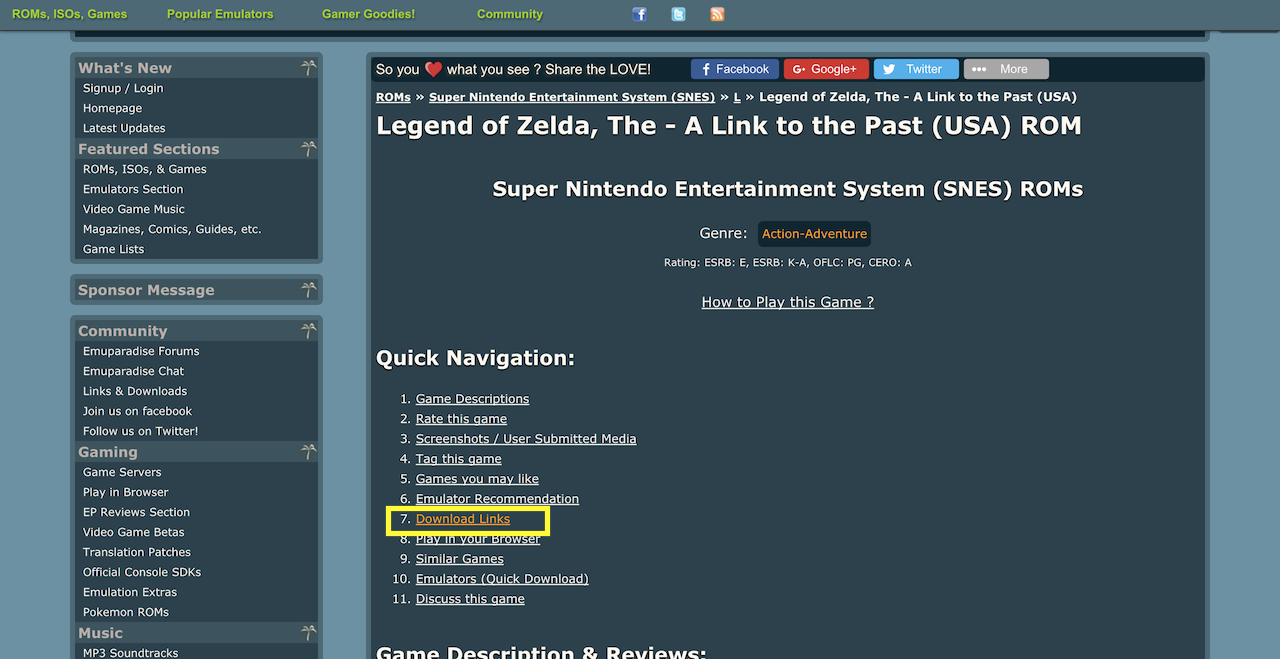Image resolution: width=1280 pixels, height=659 pixels.
Task: Open Signup / Login in sidebar
Action: (x=123, y=88)
